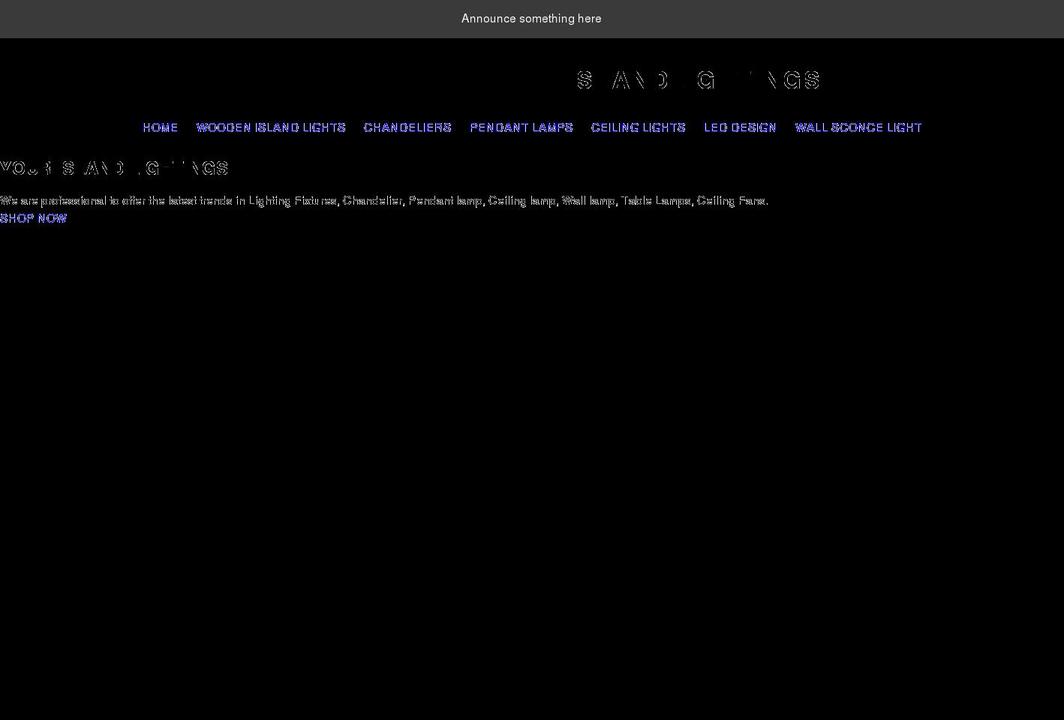Select PENDANT LAMPS from the navigation
The width and height of the screenshot is (1064, 720).
coord(521,127)
